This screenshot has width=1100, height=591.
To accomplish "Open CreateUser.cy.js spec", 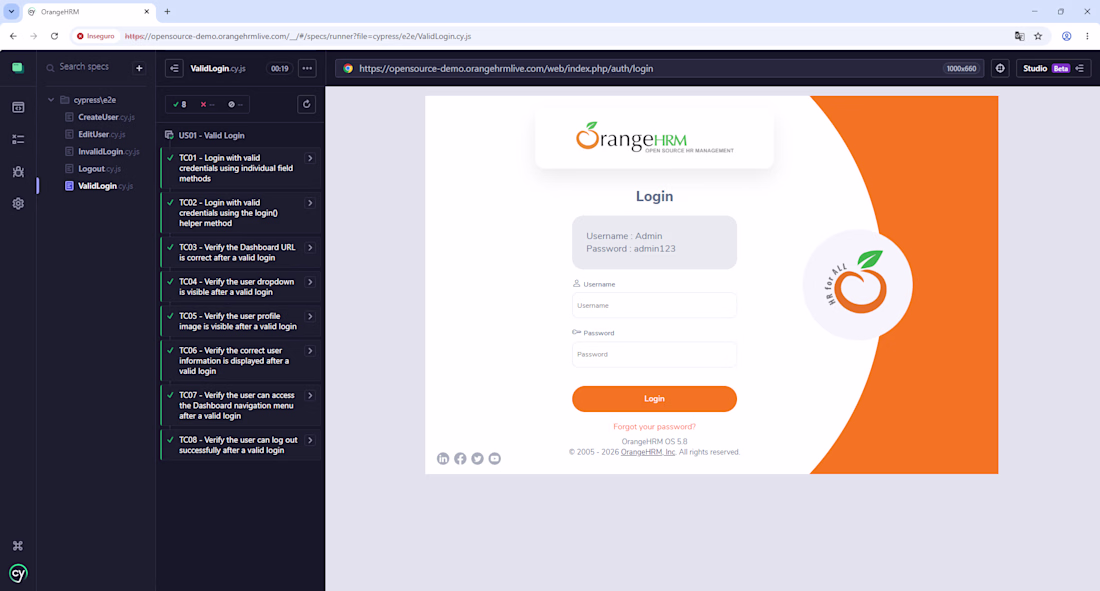I will pyautogui.click(x=106, y=117).
